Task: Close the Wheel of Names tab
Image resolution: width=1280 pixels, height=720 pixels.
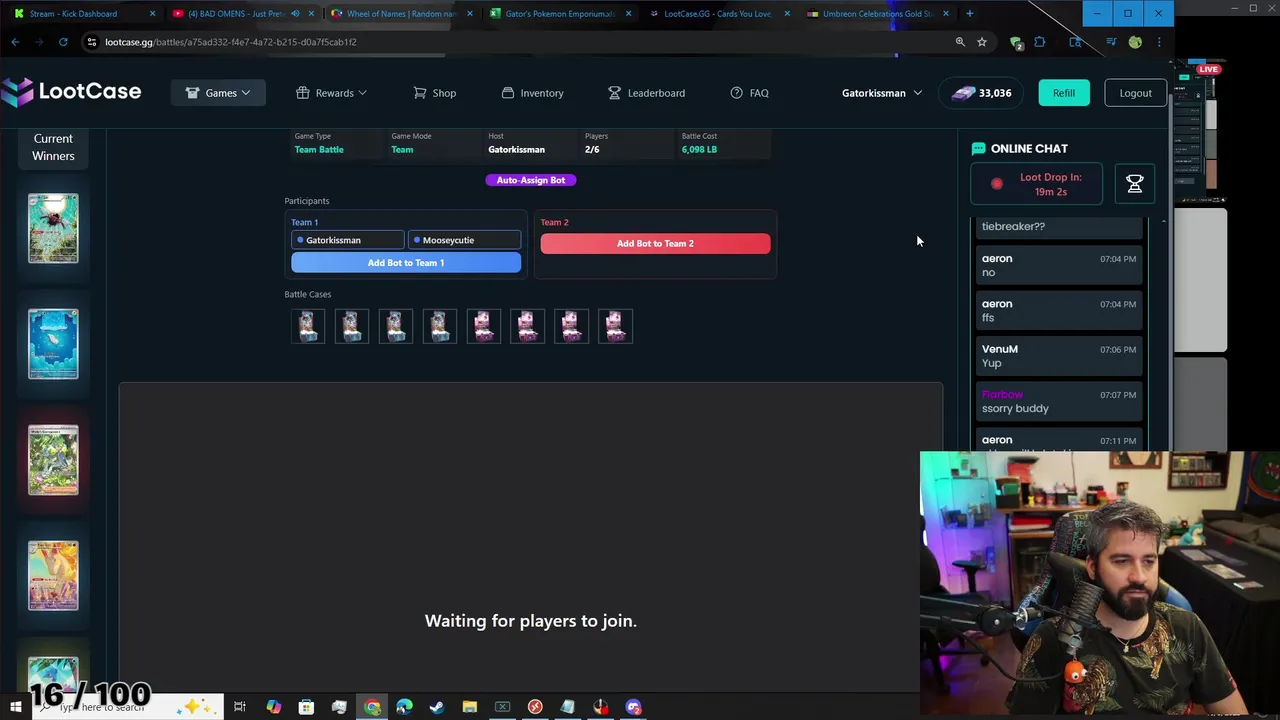Action: coord(469,14)
